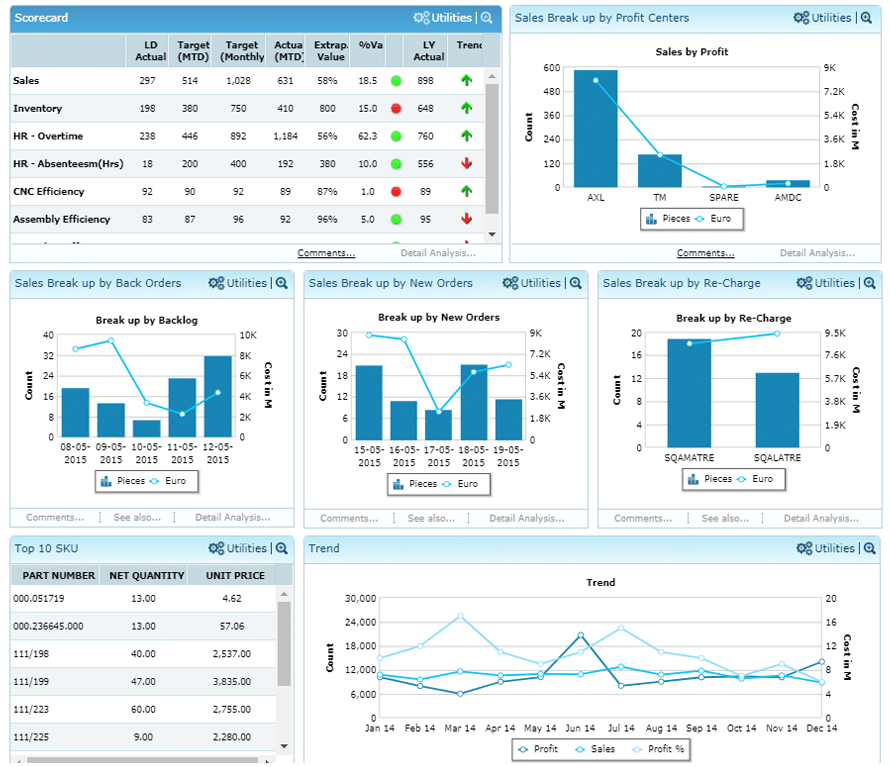
Task: Open Utilities gear in Trend panel
Action: click(825, 548)
